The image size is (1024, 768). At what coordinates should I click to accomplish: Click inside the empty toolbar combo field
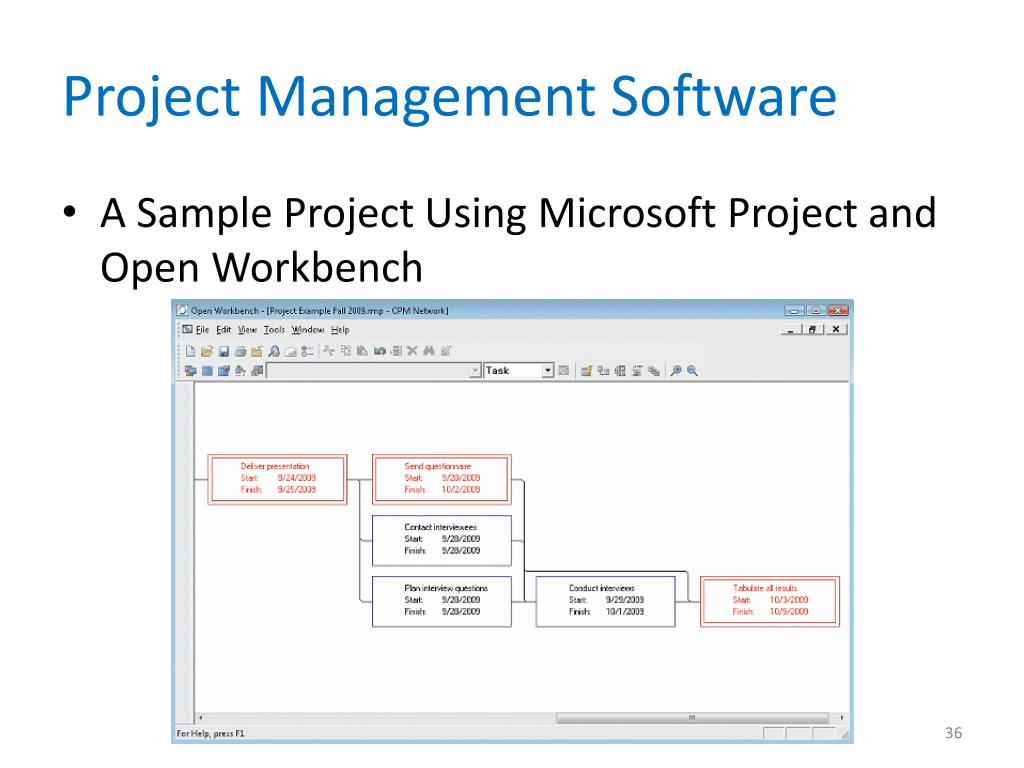pyautogui.click(x=368, y=370)
